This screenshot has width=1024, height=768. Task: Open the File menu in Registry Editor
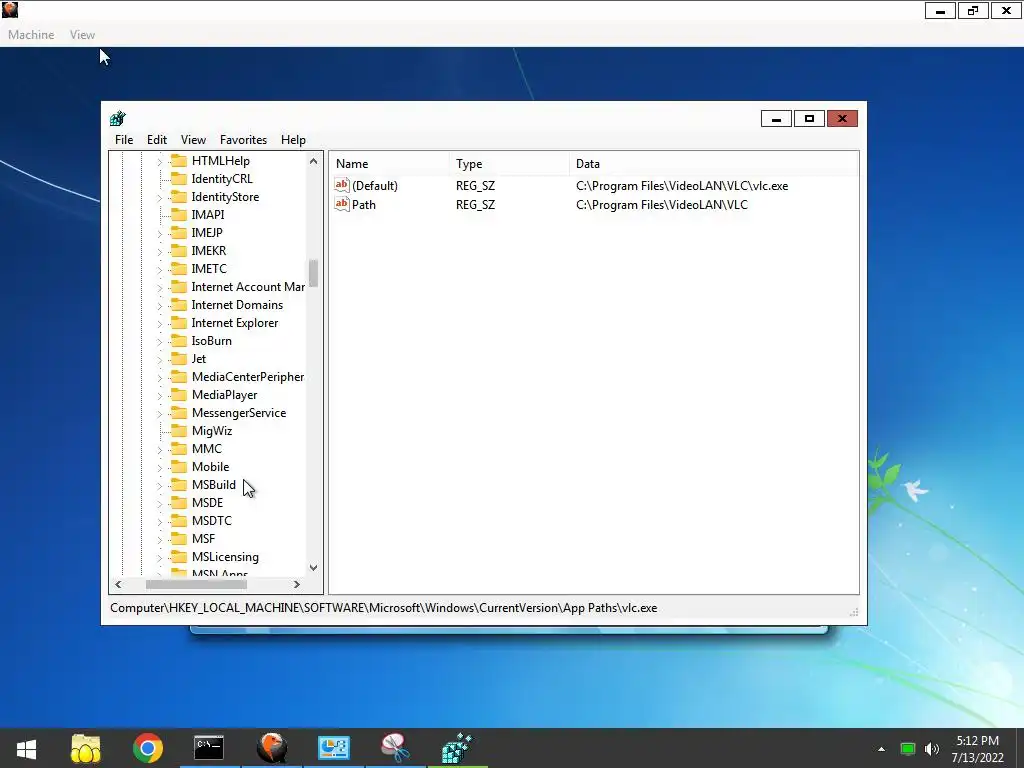pos(123,140)
